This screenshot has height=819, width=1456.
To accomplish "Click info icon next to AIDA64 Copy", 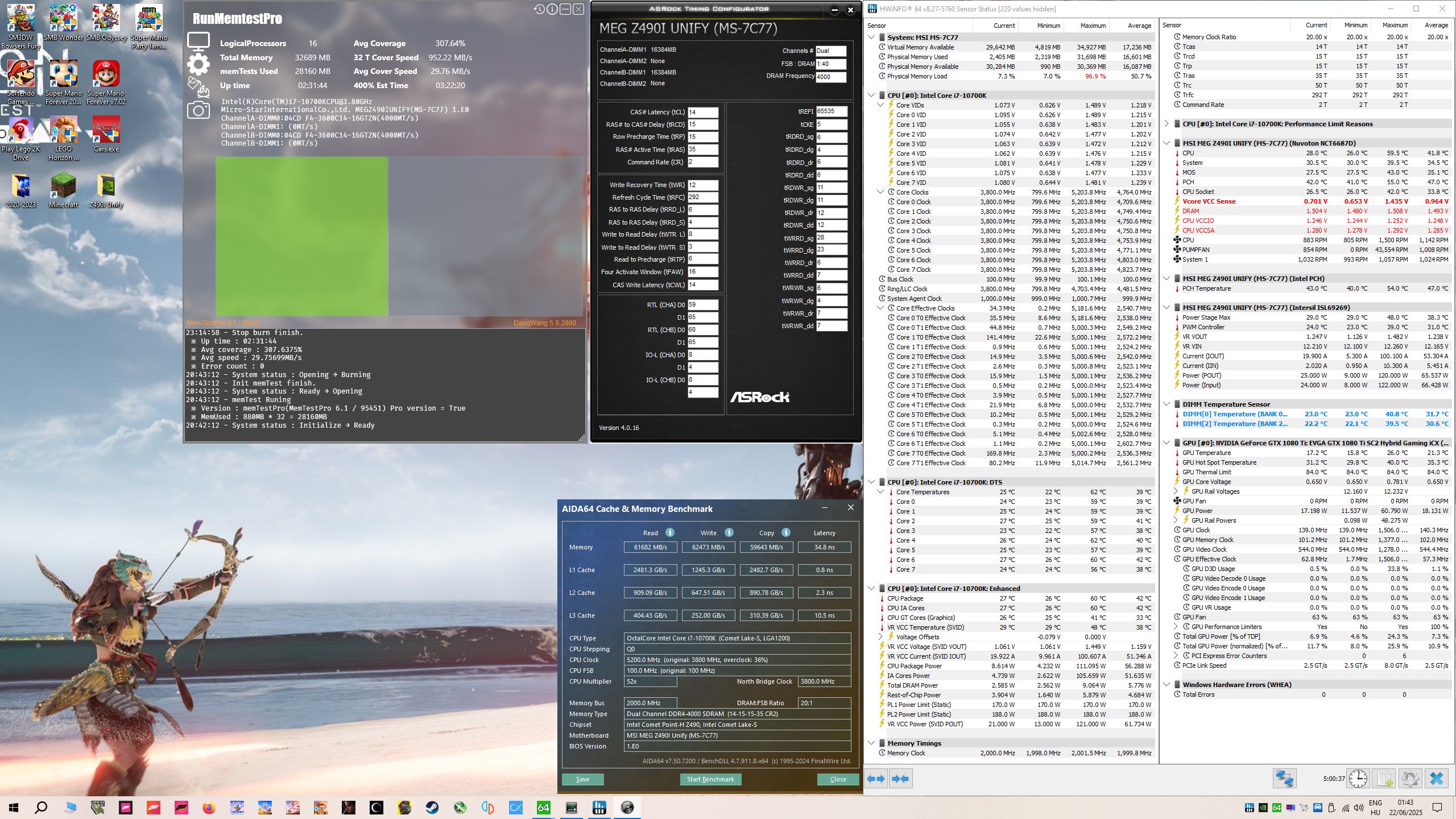I will coord(786,532).
